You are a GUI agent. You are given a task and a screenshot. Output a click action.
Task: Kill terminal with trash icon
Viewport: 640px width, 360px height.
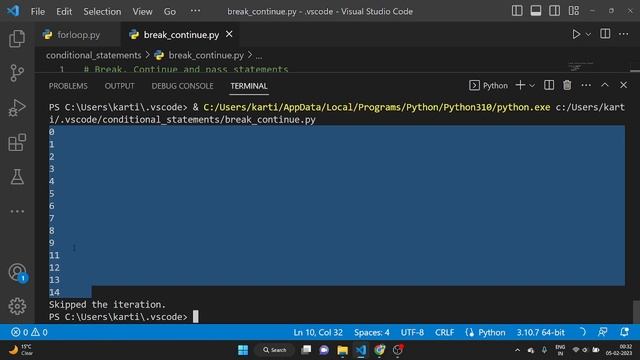pyautogui.click(x=567, y=85)
